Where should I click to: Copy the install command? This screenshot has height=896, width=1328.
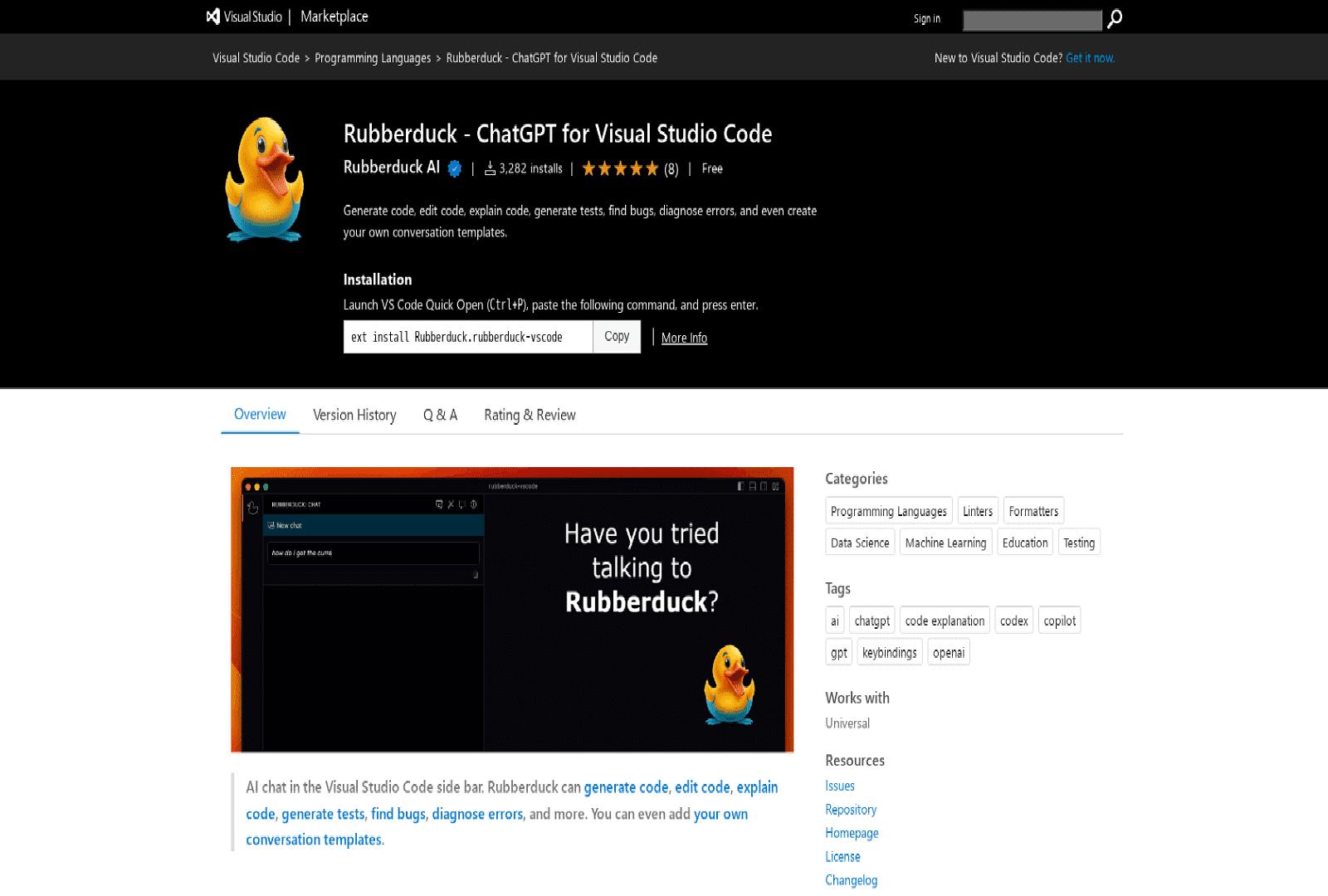(x=617, y=337)
